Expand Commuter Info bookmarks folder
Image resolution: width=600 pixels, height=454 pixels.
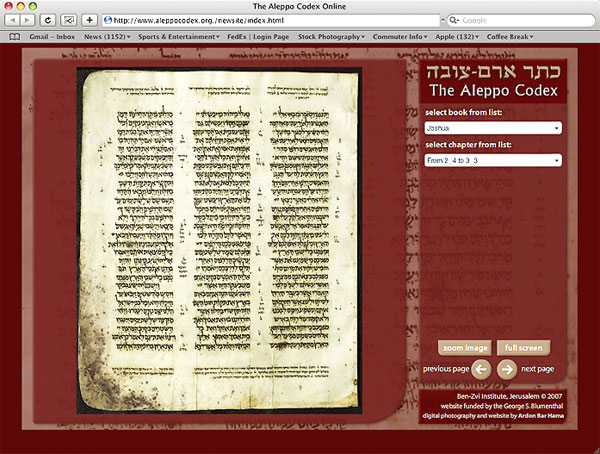[400, 37]
